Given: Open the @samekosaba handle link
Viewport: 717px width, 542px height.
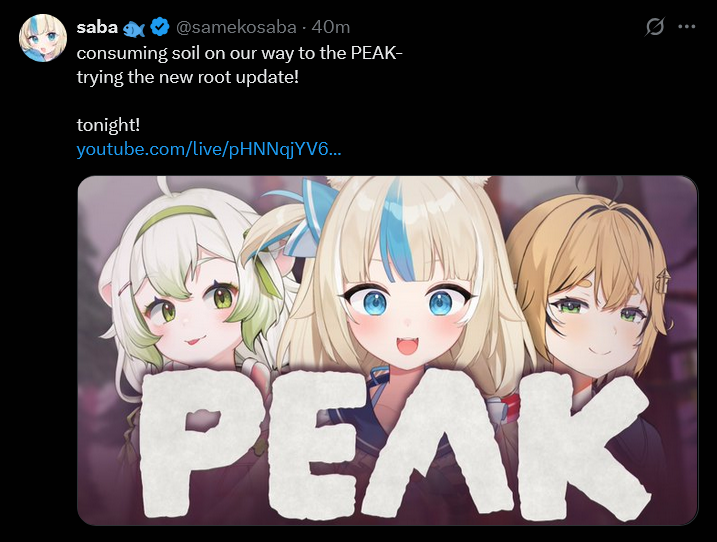Looking at the screenshot, I should [236, 27].
